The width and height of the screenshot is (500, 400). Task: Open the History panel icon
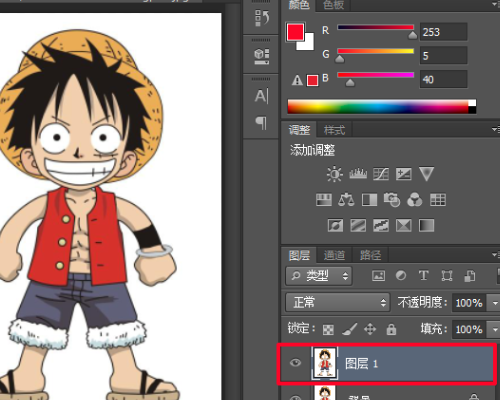point(262,18)
